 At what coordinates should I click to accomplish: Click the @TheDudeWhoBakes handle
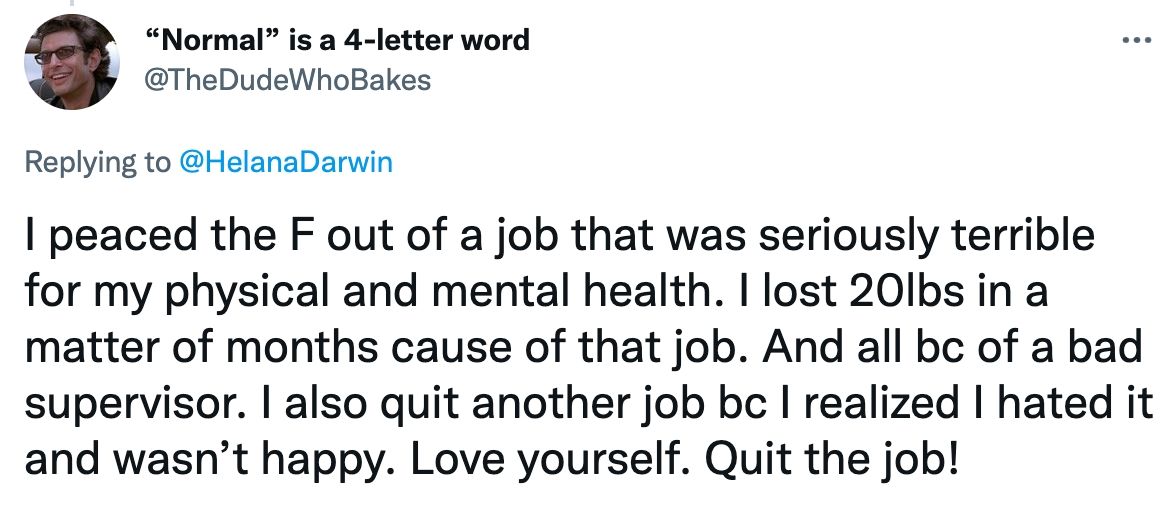(289, 81)
